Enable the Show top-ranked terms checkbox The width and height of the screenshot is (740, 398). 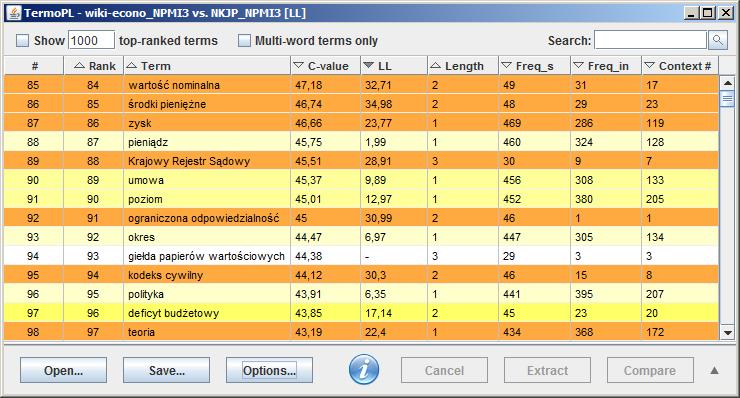(x=23, y=41)
